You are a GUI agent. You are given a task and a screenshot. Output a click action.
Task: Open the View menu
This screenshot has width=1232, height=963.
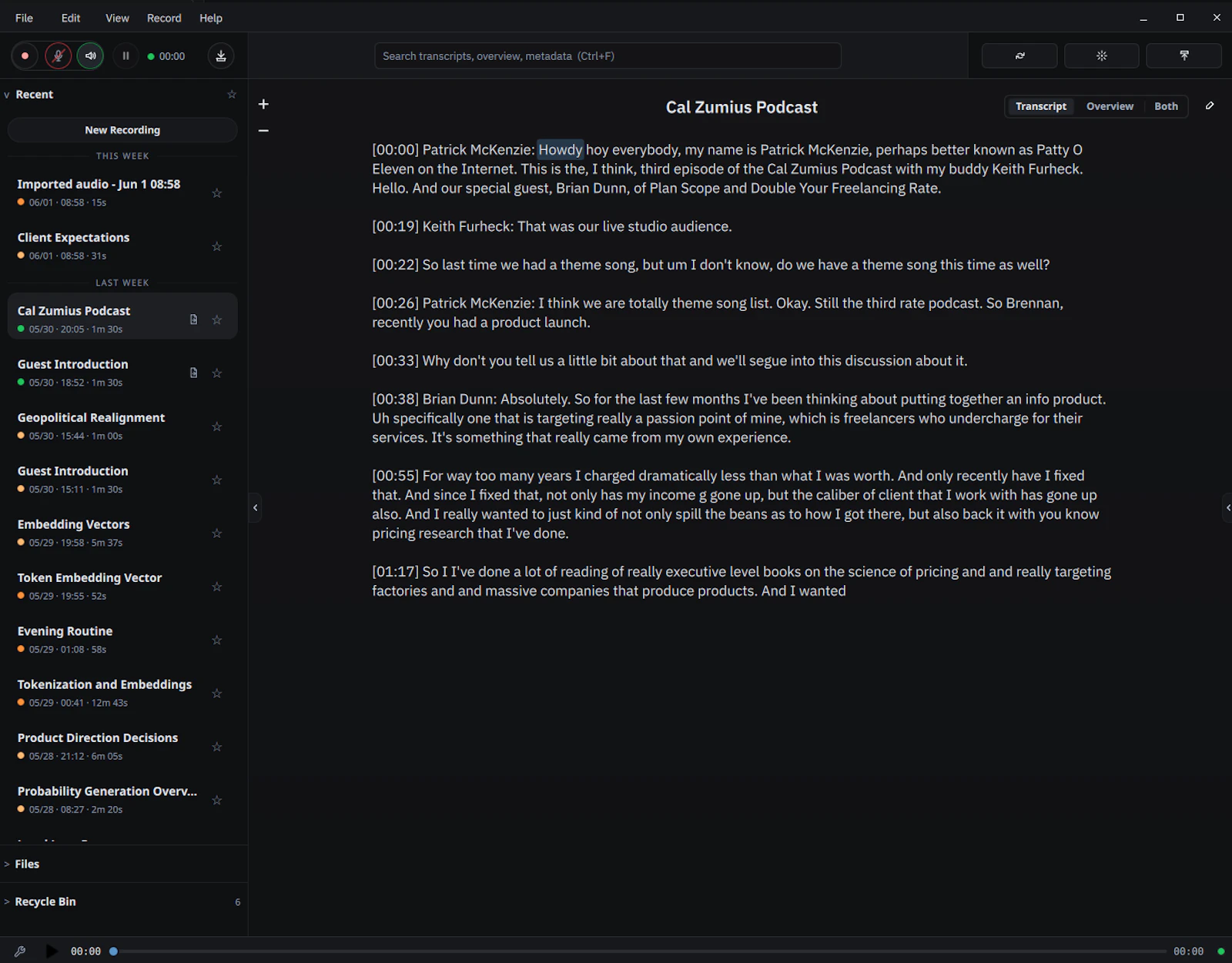117,18
